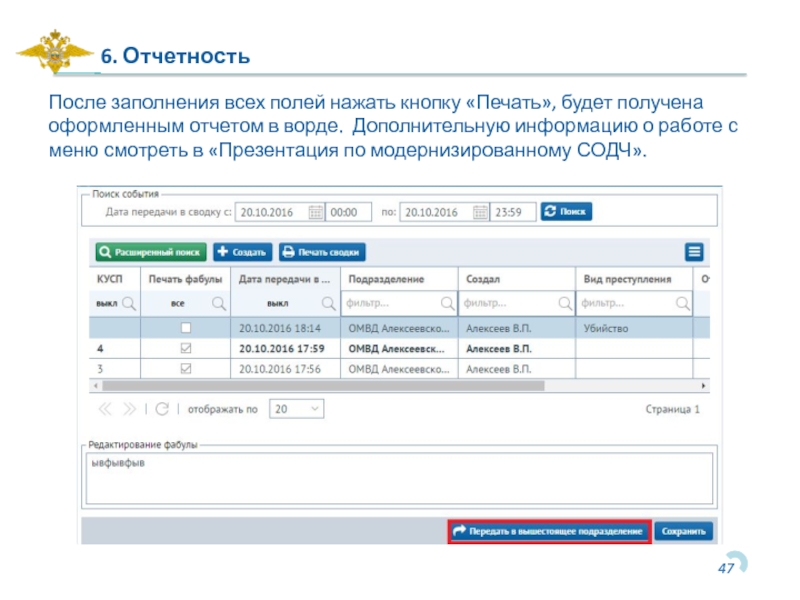Sort by the Подразделение column header
The width and height of the screenshot is (800, 600).
click(399, 279)
